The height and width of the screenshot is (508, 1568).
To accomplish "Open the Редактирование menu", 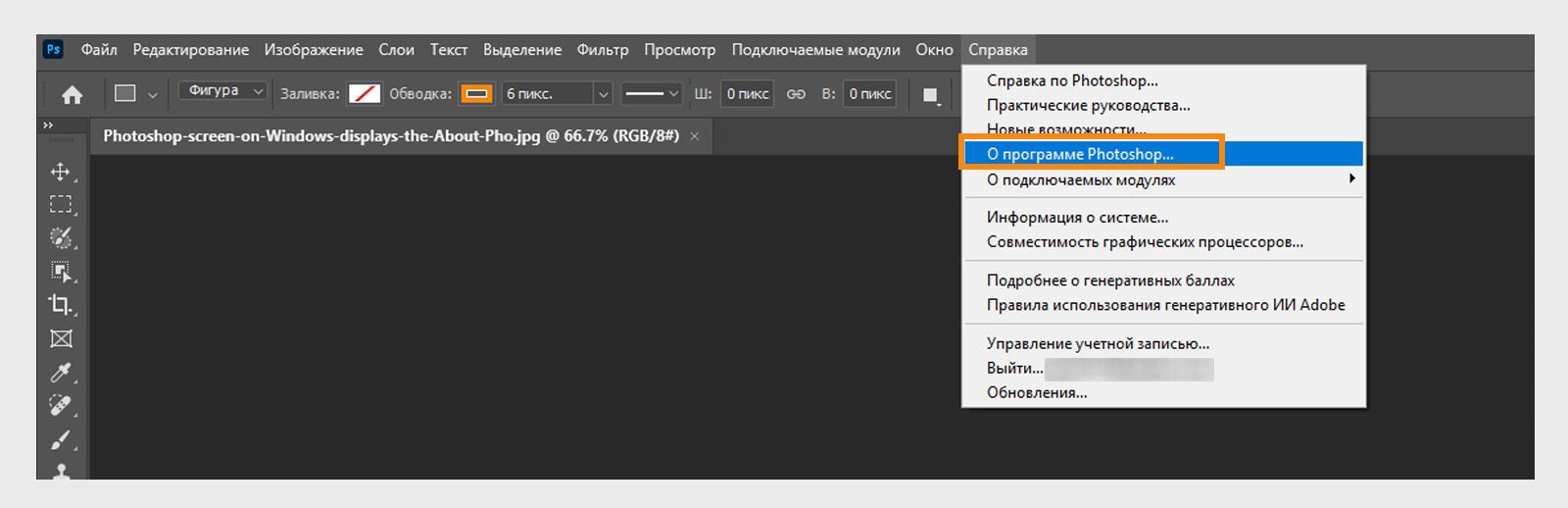I will click(191, 50).
